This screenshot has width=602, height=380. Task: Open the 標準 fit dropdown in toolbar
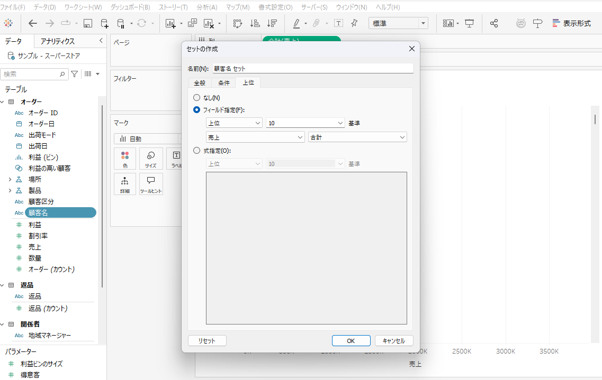(x=398, y=23)
